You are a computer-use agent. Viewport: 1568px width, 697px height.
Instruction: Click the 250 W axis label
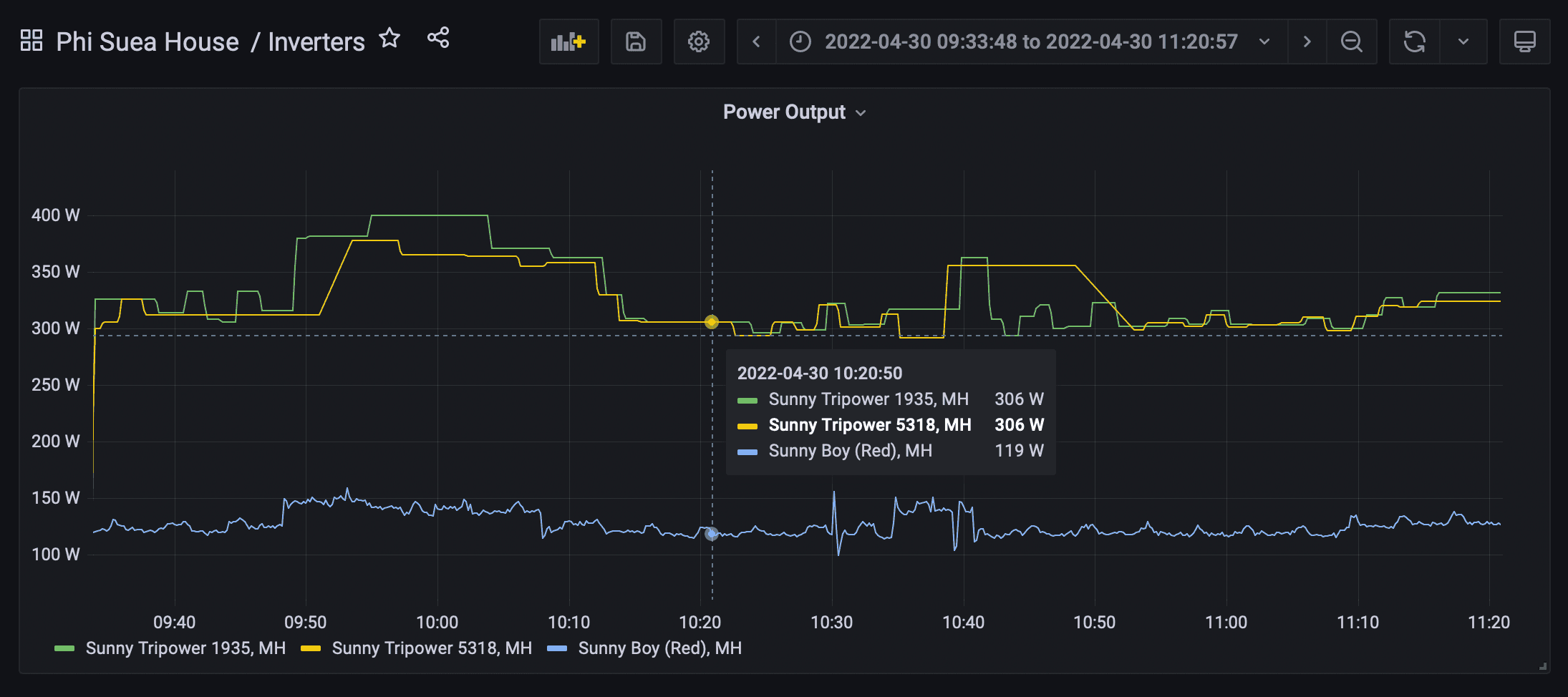(56, 385)
